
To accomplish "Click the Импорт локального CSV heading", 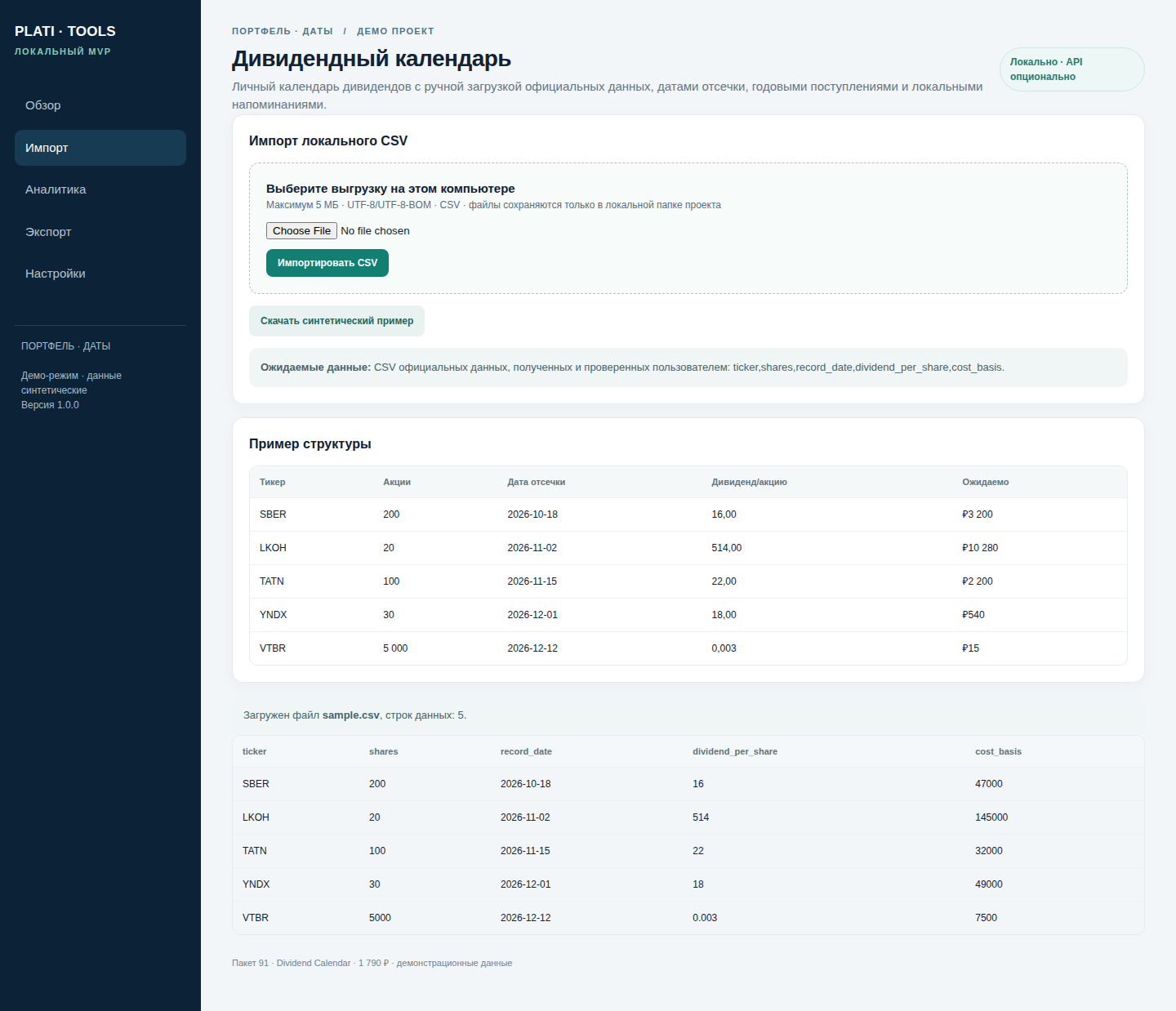I will tap(328, 140).
